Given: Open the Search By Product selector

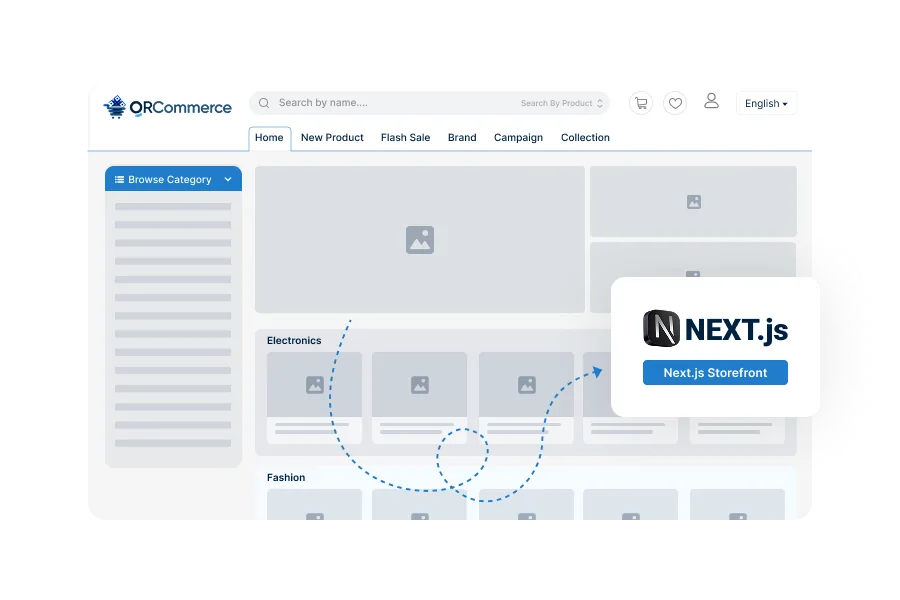Looking at the screenshot, I should pos(562,103).
